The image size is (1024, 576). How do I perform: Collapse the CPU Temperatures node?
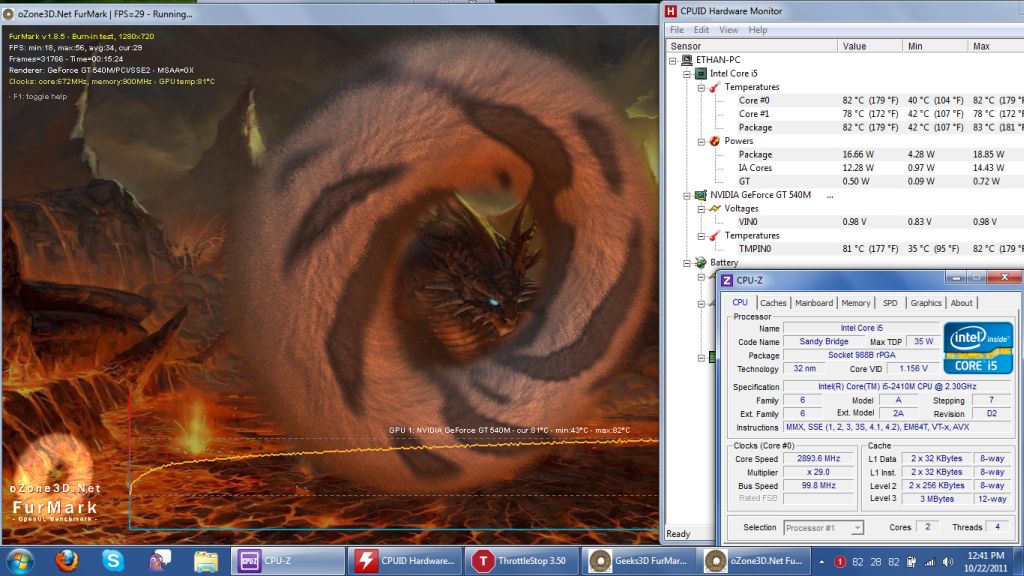click(701, 88)
